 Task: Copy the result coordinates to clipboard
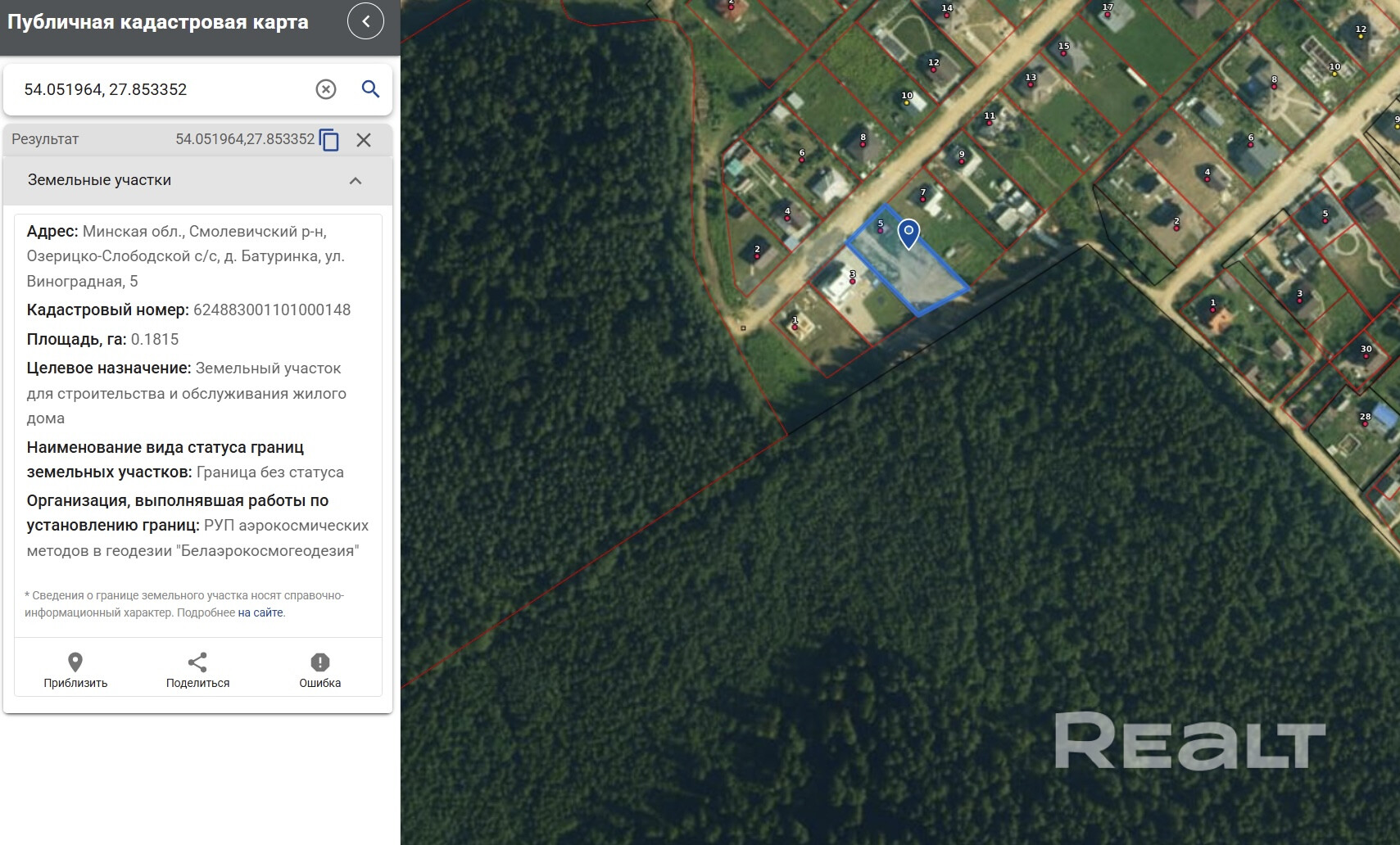coord(329,140)
